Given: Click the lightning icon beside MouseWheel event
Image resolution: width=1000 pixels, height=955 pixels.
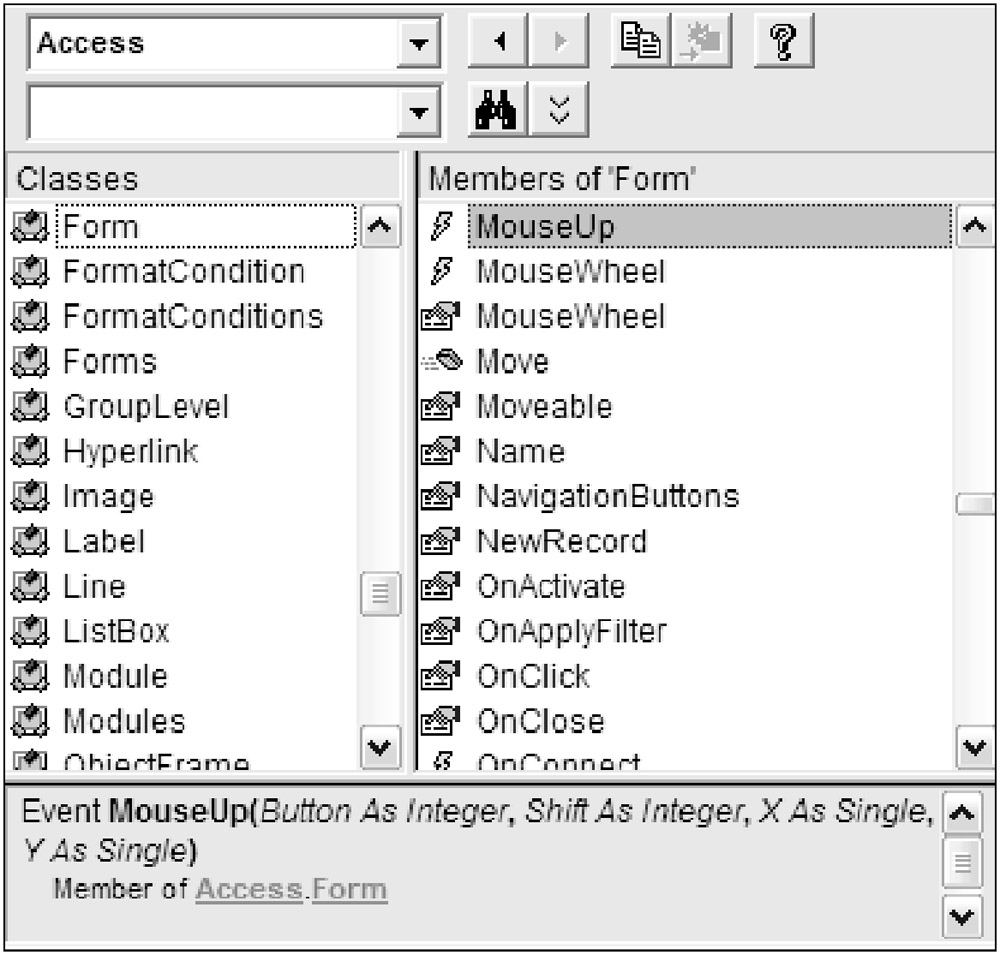Looking at the screenshot, I should point(441,272).
